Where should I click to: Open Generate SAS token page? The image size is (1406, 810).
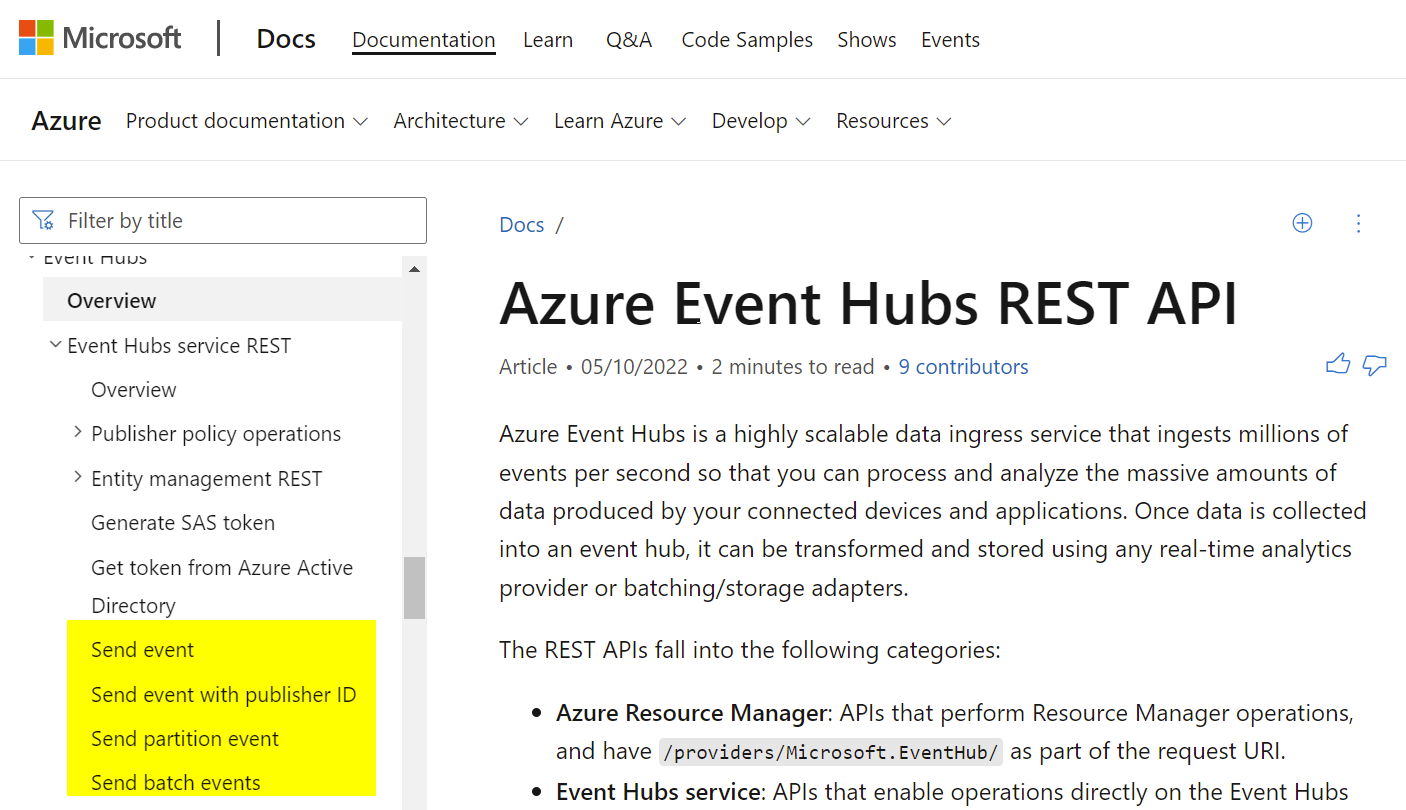[183, 523]
